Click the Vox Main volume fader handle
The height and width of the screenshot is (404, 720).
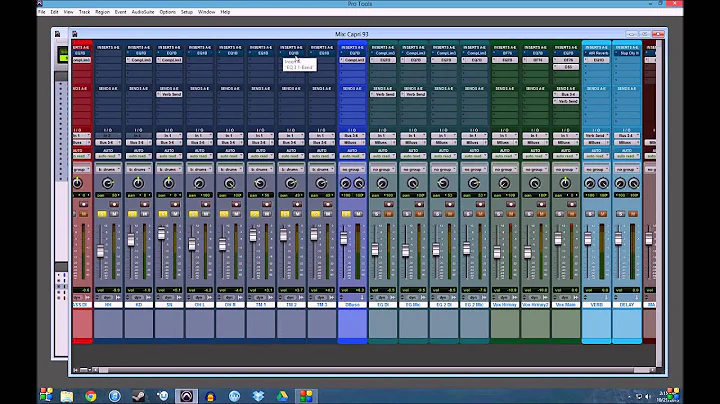[558, 239]
